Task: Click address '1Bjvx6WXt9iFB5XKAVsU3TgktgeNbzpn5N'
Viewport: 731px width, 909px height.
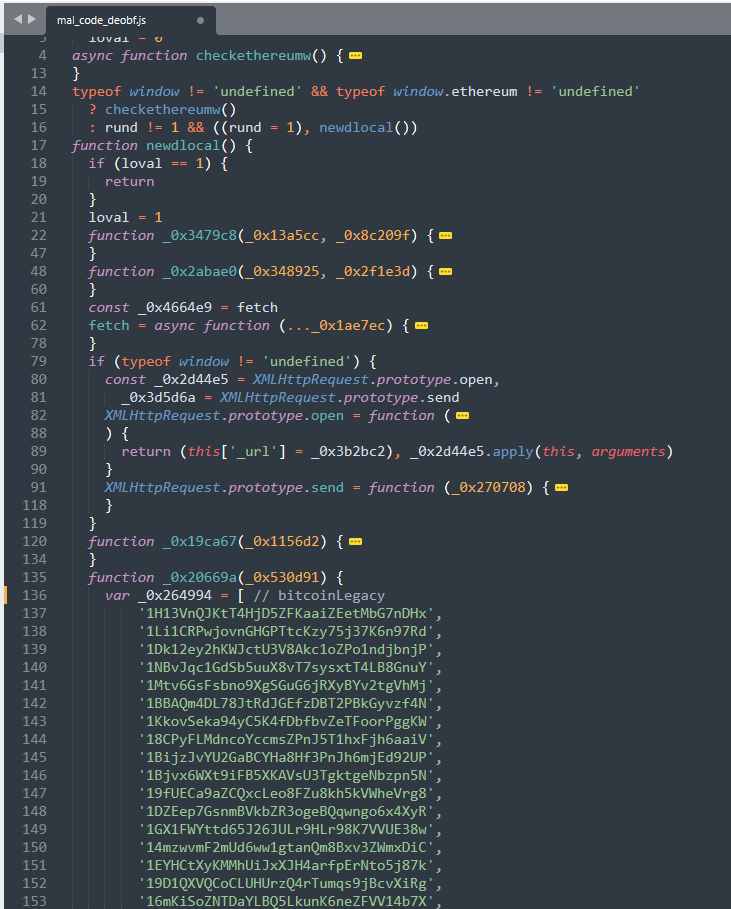Action: click(x=286, y=775)
